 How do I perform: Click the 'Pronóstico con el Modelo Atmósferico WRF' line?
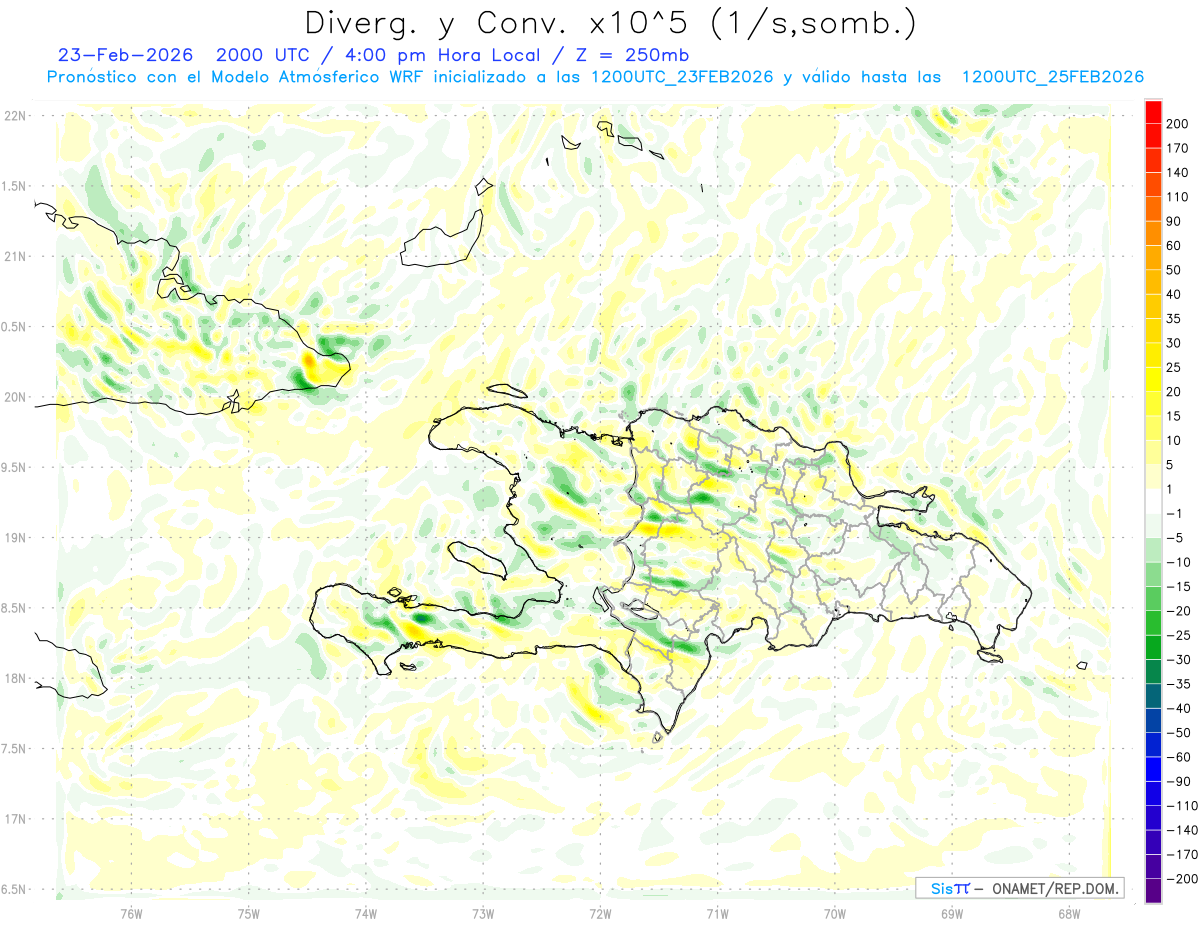click(x=237, y=77)
